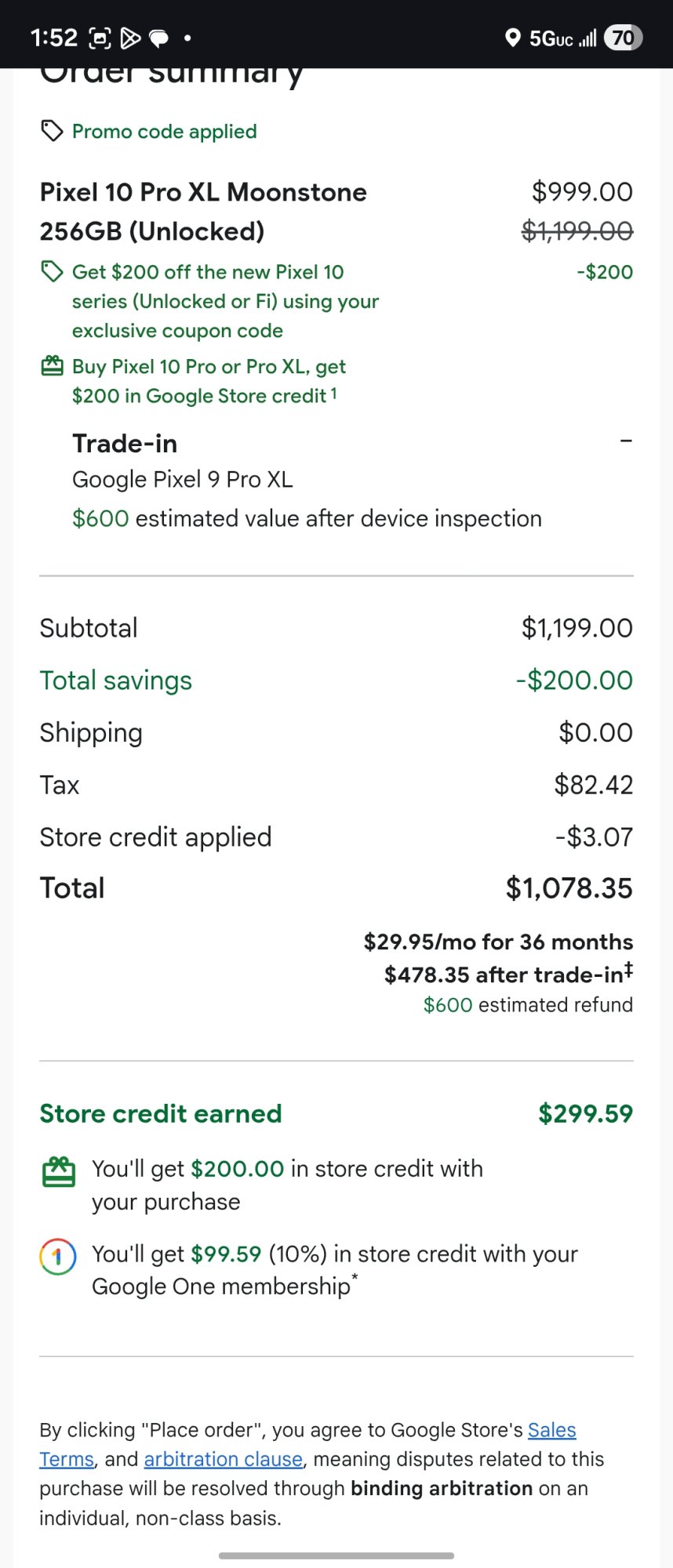
Task: Tap the chat bubble notification icon
Action: 159,38
